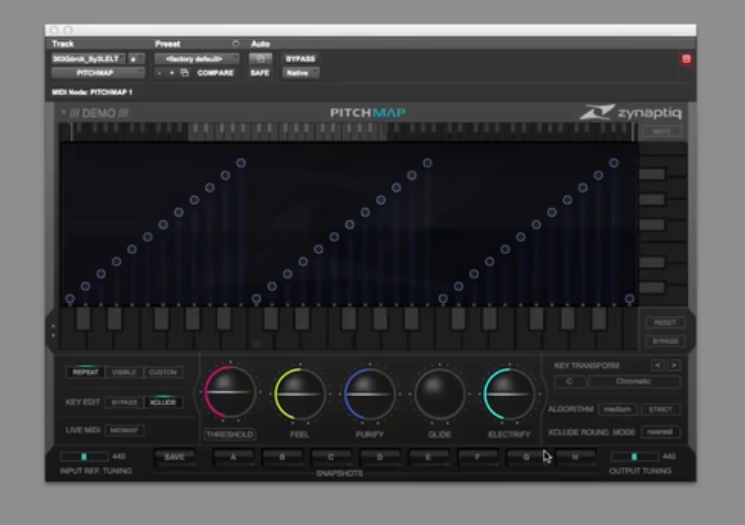This screenshot has width=745, height=525.
Task: Select snapshot C
Action: pos(331,457)
